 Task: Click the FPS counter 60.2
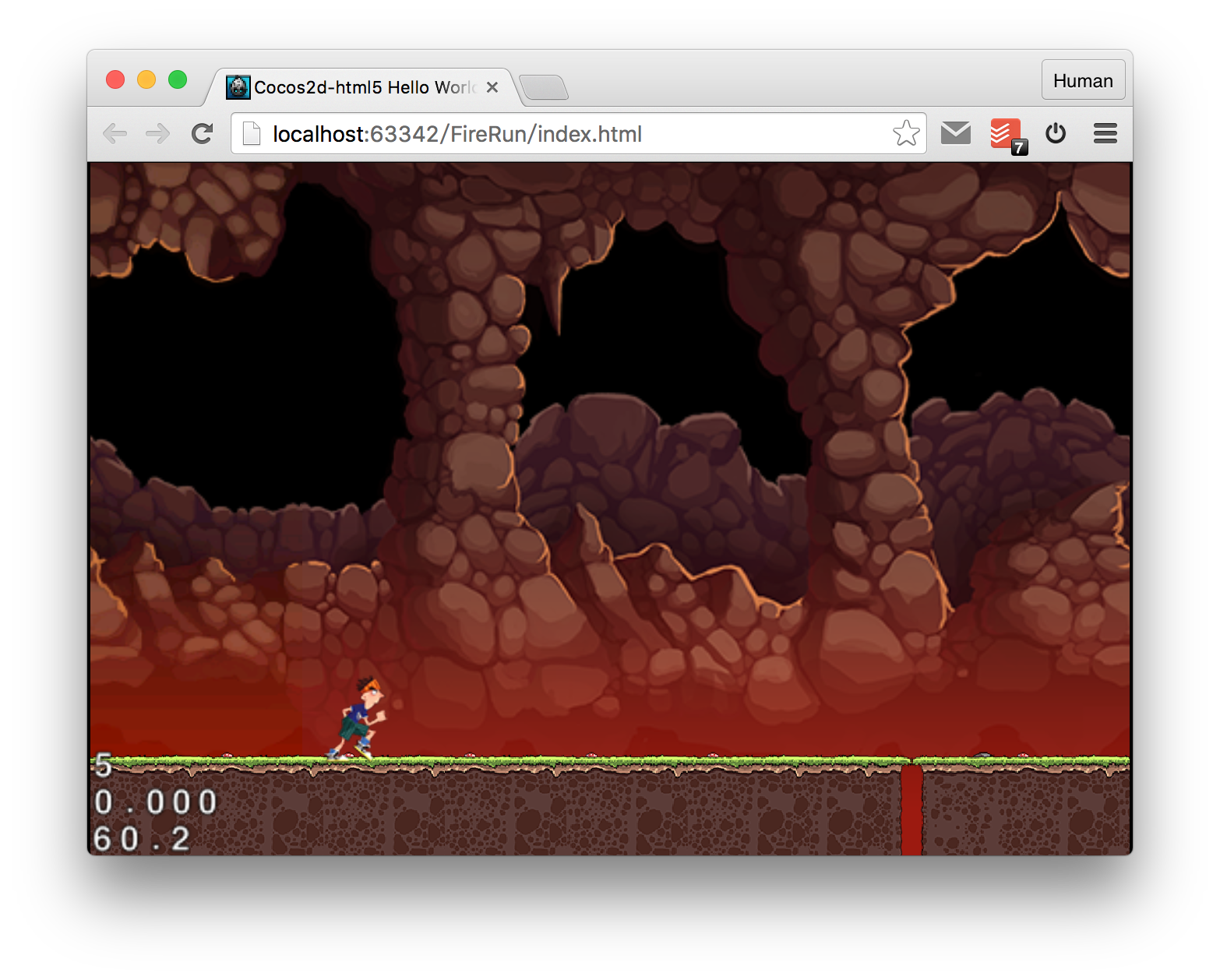point(141,839)
